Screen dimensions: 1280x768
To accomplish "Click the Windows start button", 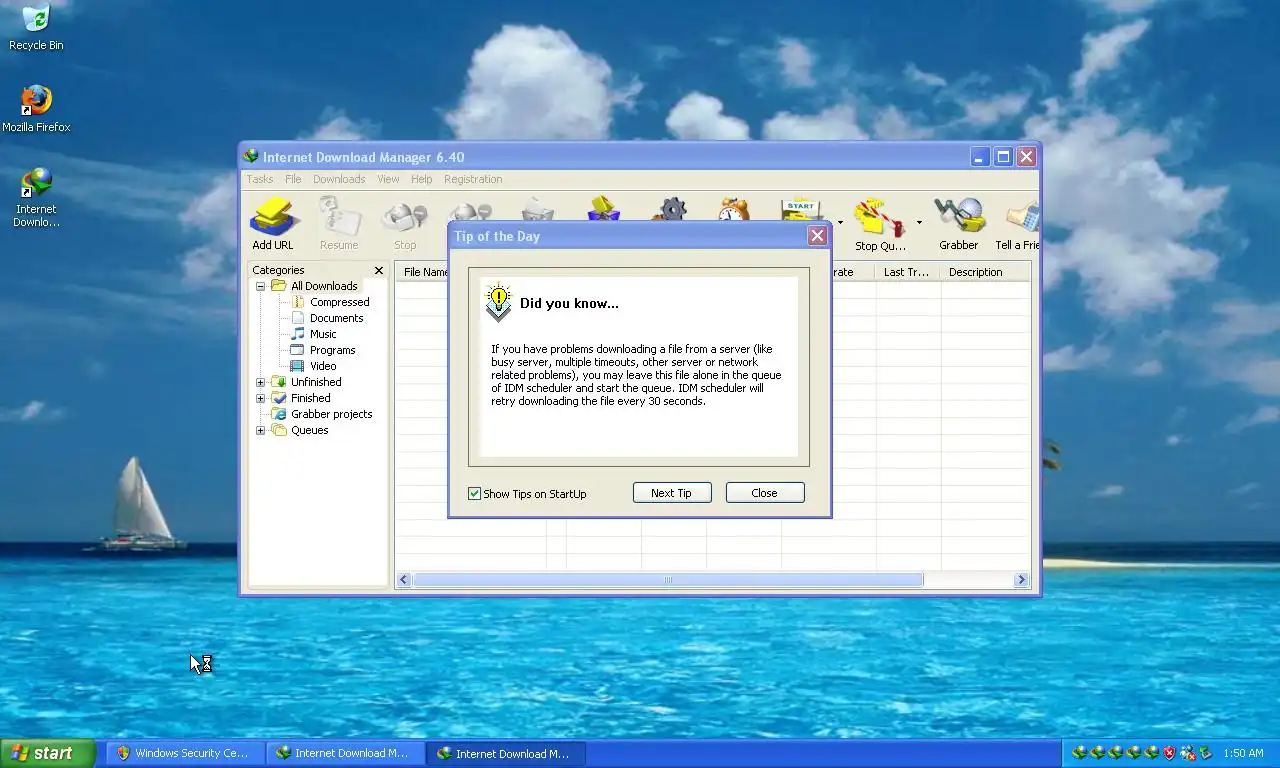I will pos(48,753).
